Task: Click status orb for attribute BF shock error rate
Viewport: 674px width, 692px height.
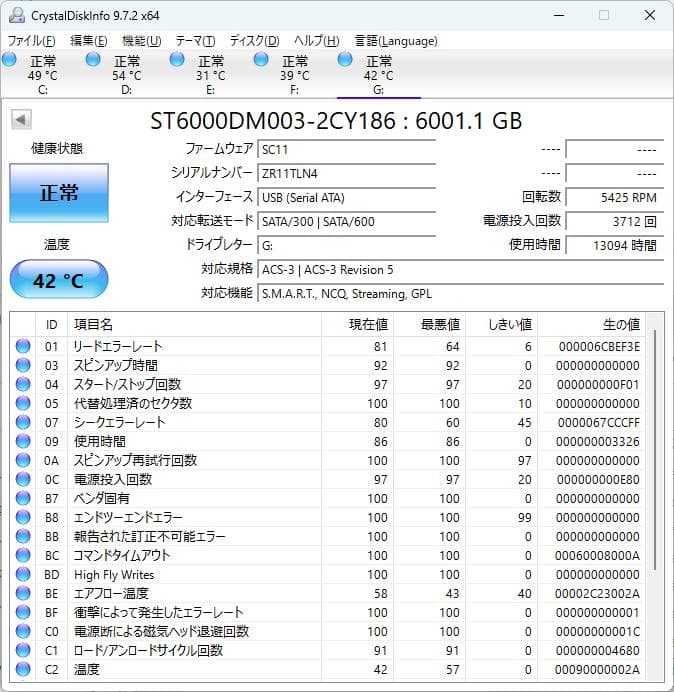Action: pos(23,612)
